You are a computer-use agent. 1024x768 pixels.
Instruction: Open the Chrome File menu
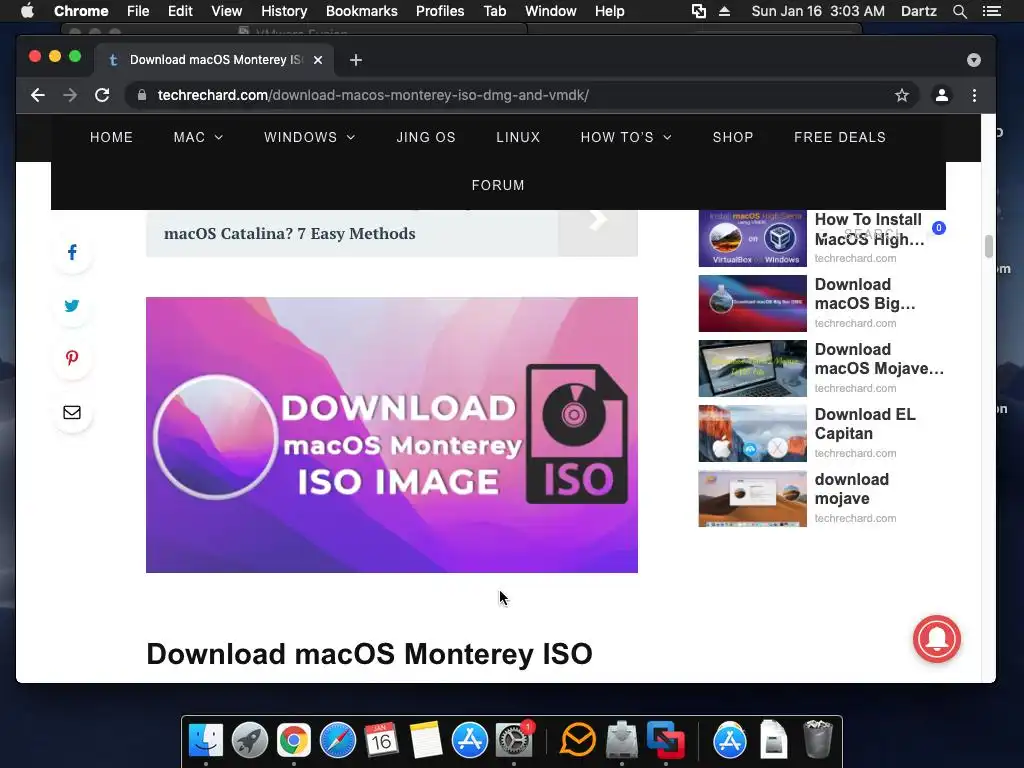[x=138, y=11]
